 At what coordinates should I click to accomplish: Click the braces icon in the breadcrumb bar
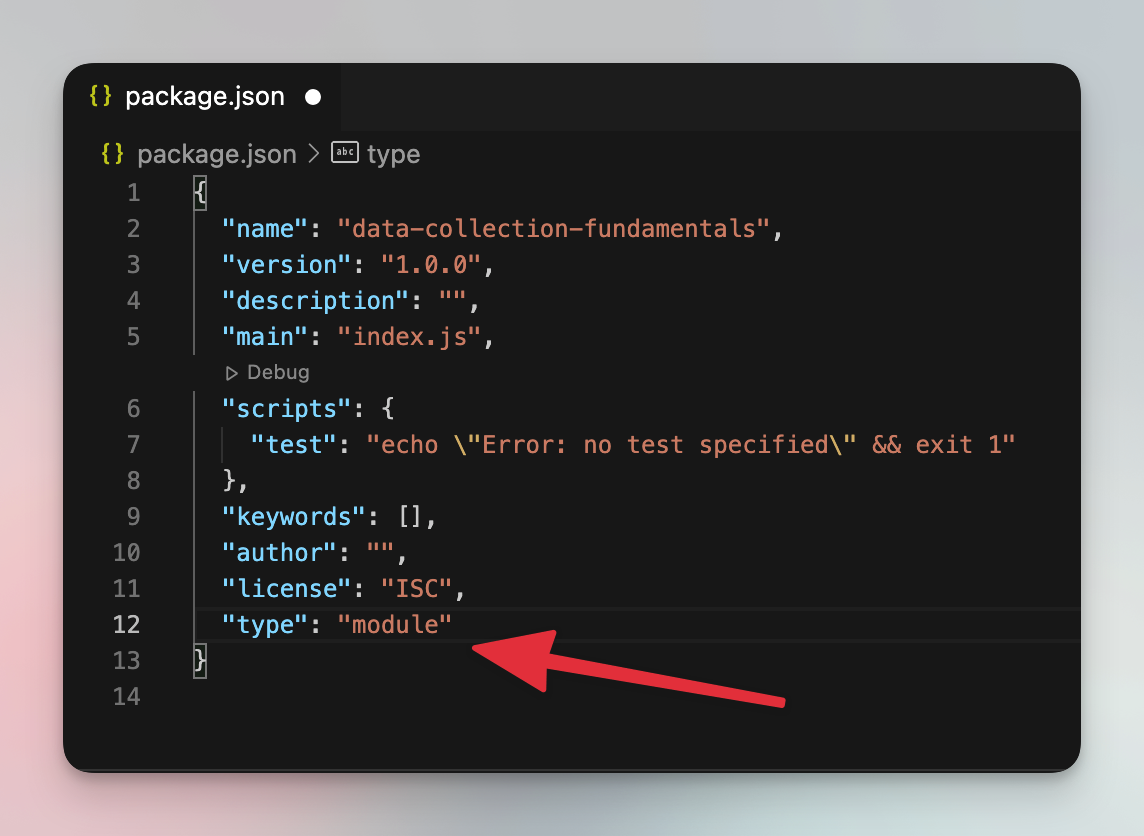coord(110,154)
